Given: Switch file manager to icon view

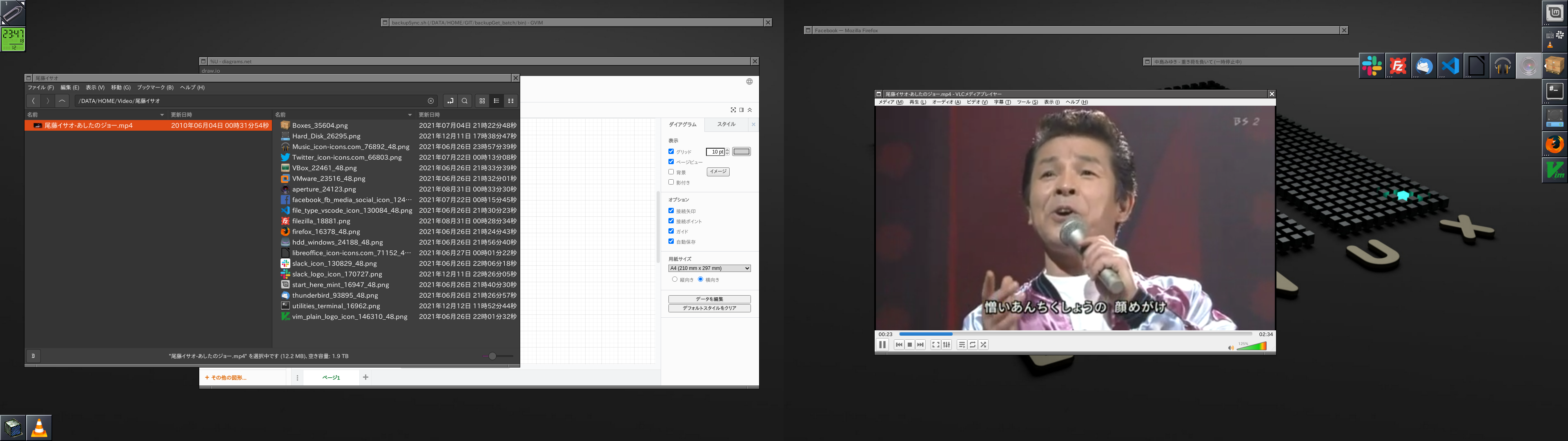Looking at the screenshot, I should 482,101.
